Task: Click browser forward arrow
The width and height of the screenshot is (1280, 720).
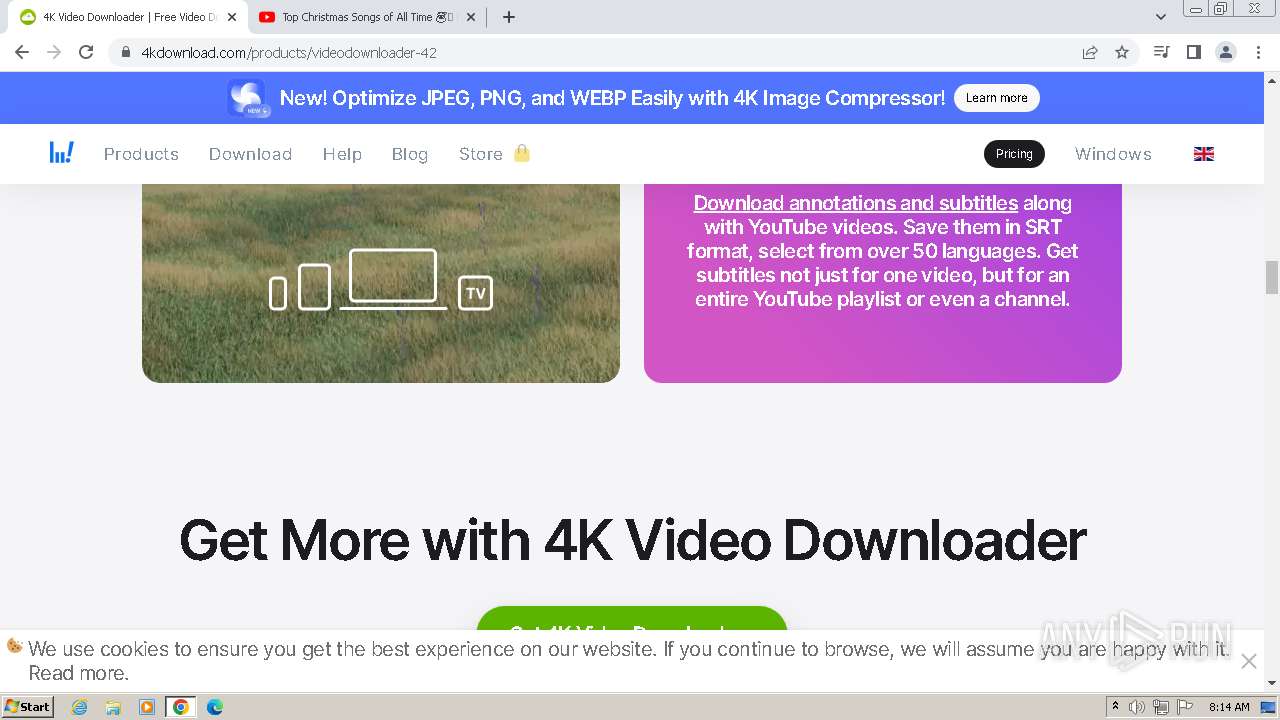Action: 54,52
